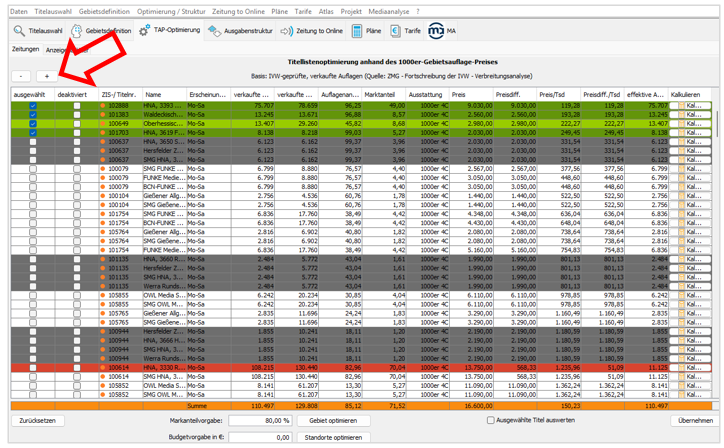Select the TAP-Optimierung gear icon
Screen dimensions: 724x448
point(145,31)
